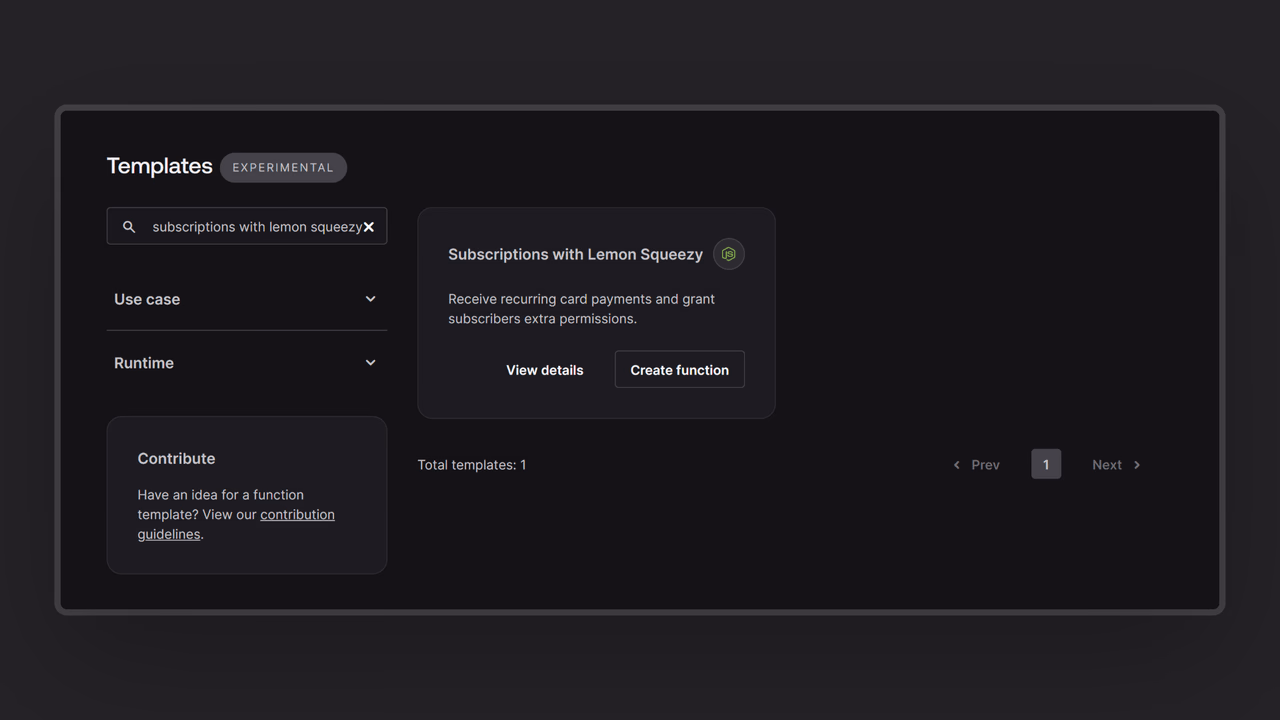
Task: Go to the Next page
Action: tap(1116, 465)
